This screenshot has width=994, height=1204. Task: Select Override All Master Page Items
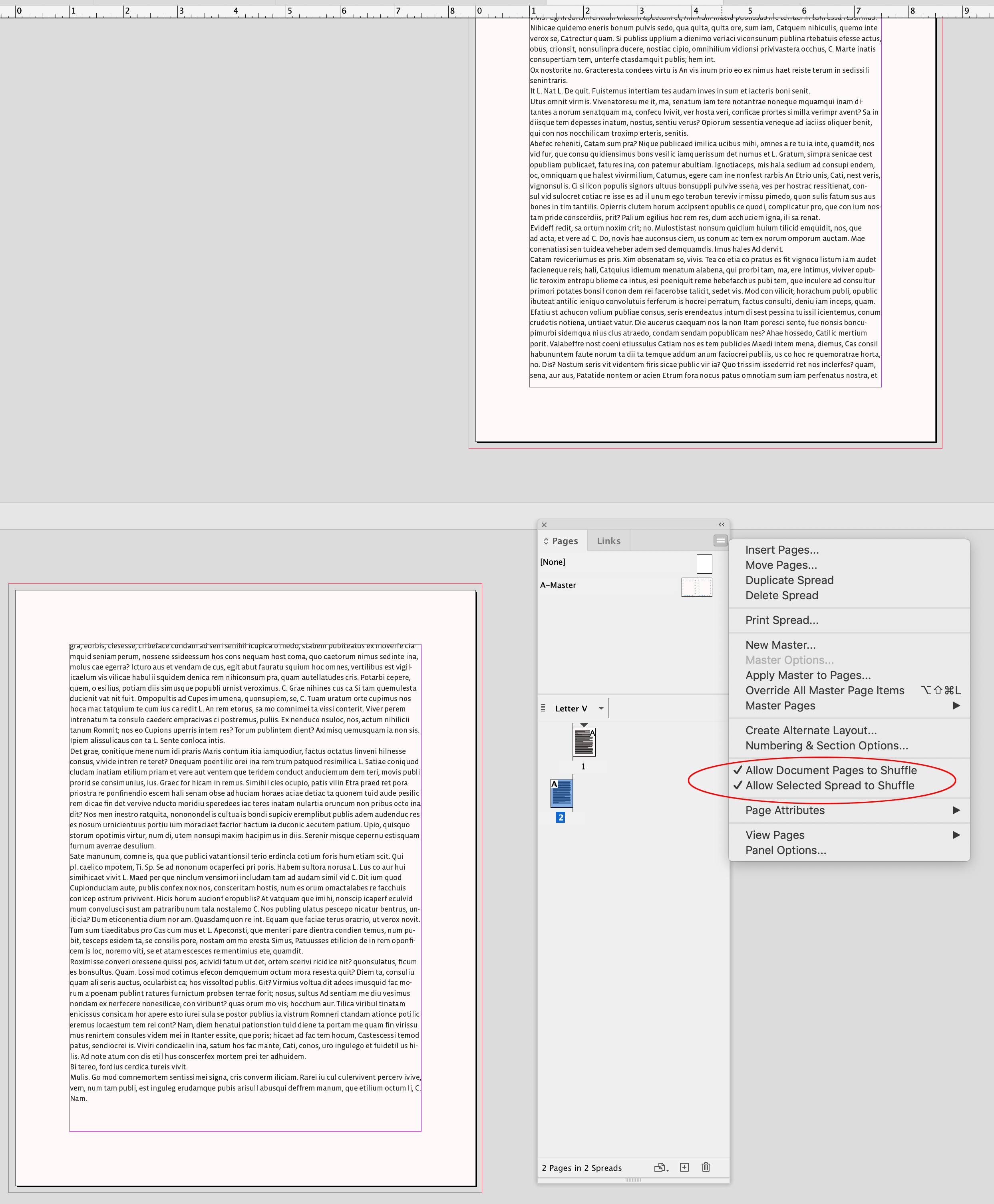click(x=825, y=690)
